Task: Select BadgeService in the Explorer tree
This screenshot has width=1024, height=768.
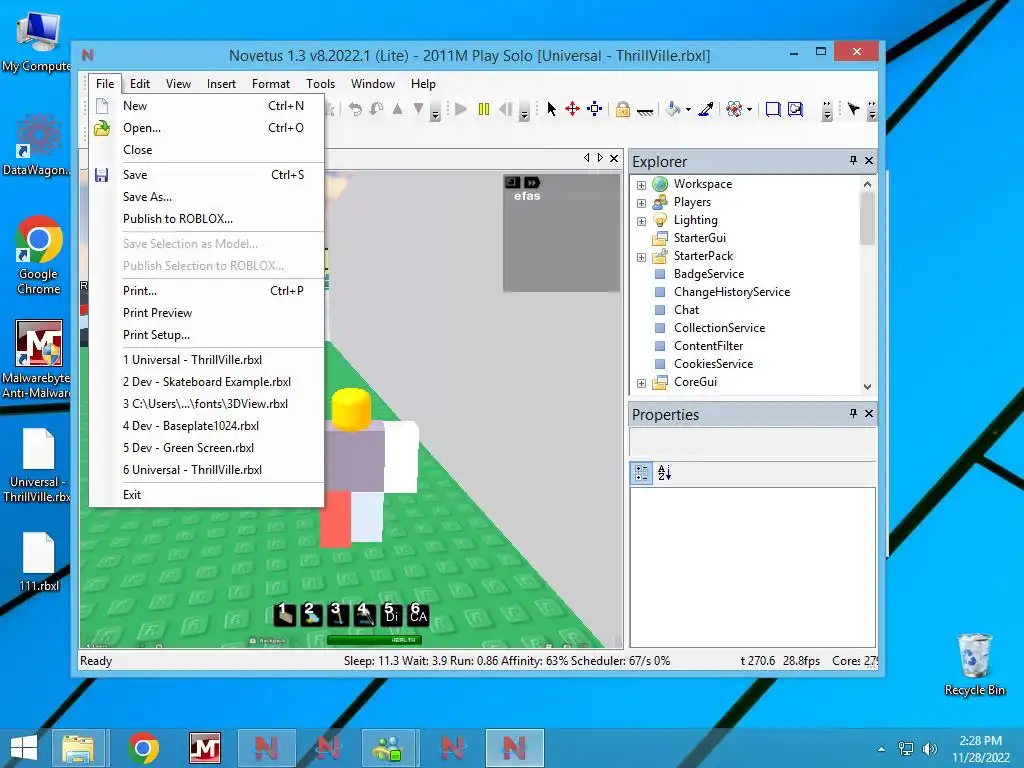Action: (709, 274)
